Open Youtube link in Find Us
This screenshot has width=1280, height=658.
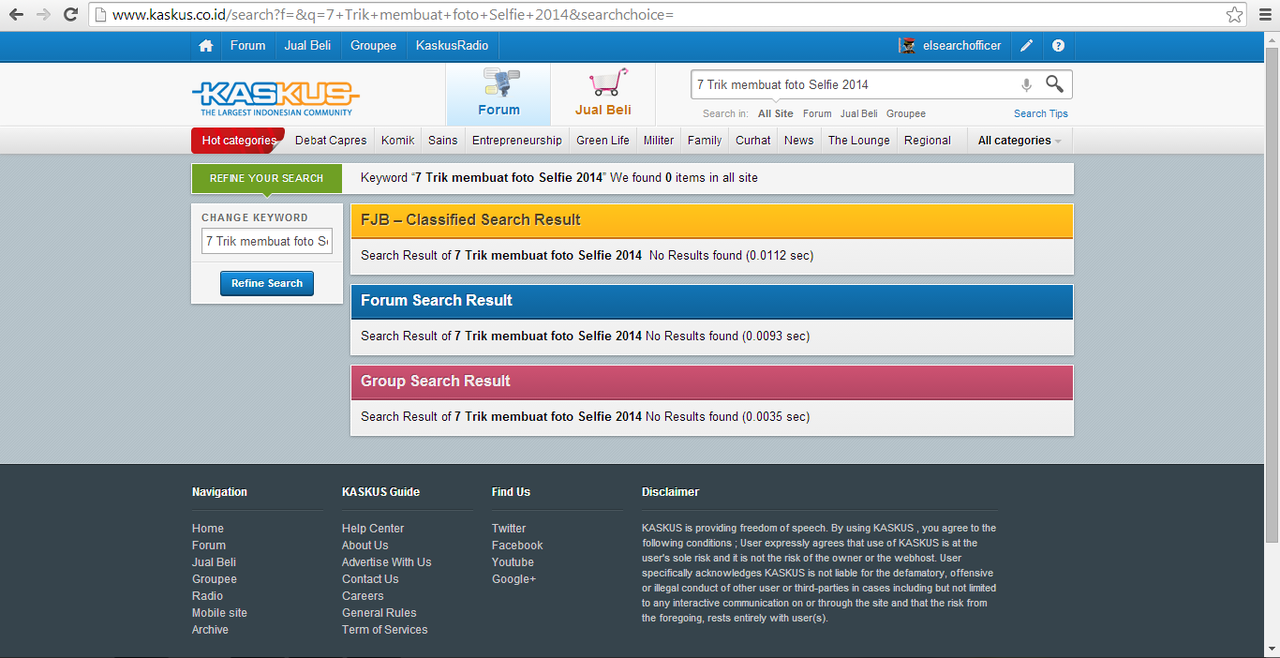[x=513, y=563]
